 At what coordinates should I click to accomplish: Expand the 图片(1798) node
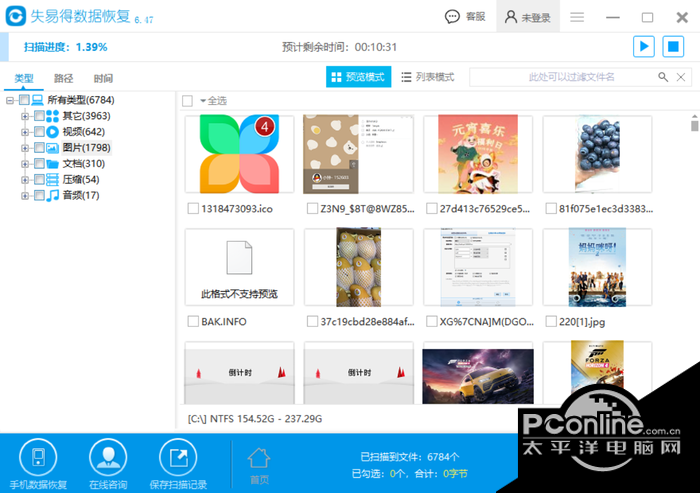tap(25, 148)
